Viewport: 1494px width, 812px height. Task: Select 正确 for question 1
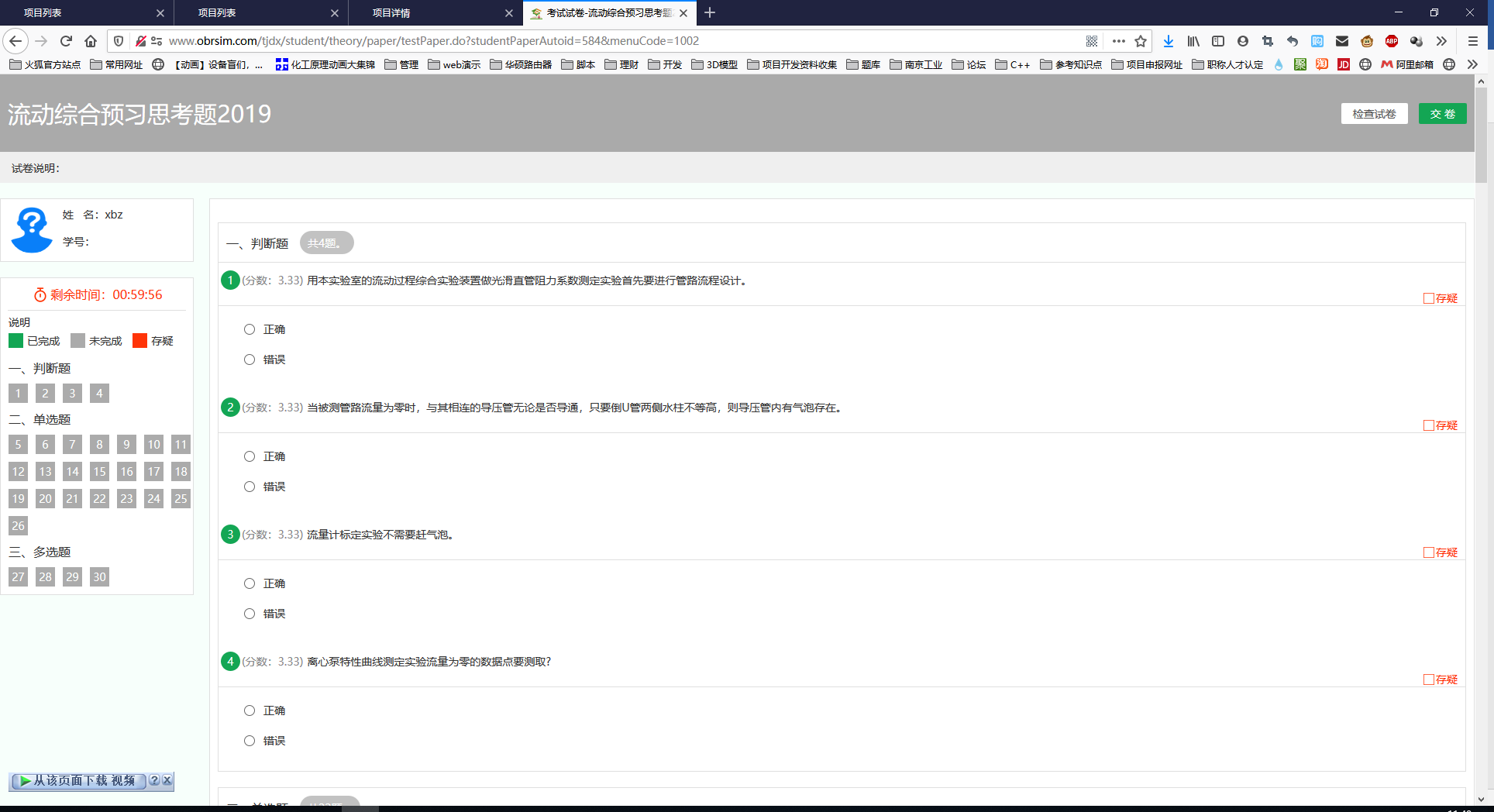point(250,329)
